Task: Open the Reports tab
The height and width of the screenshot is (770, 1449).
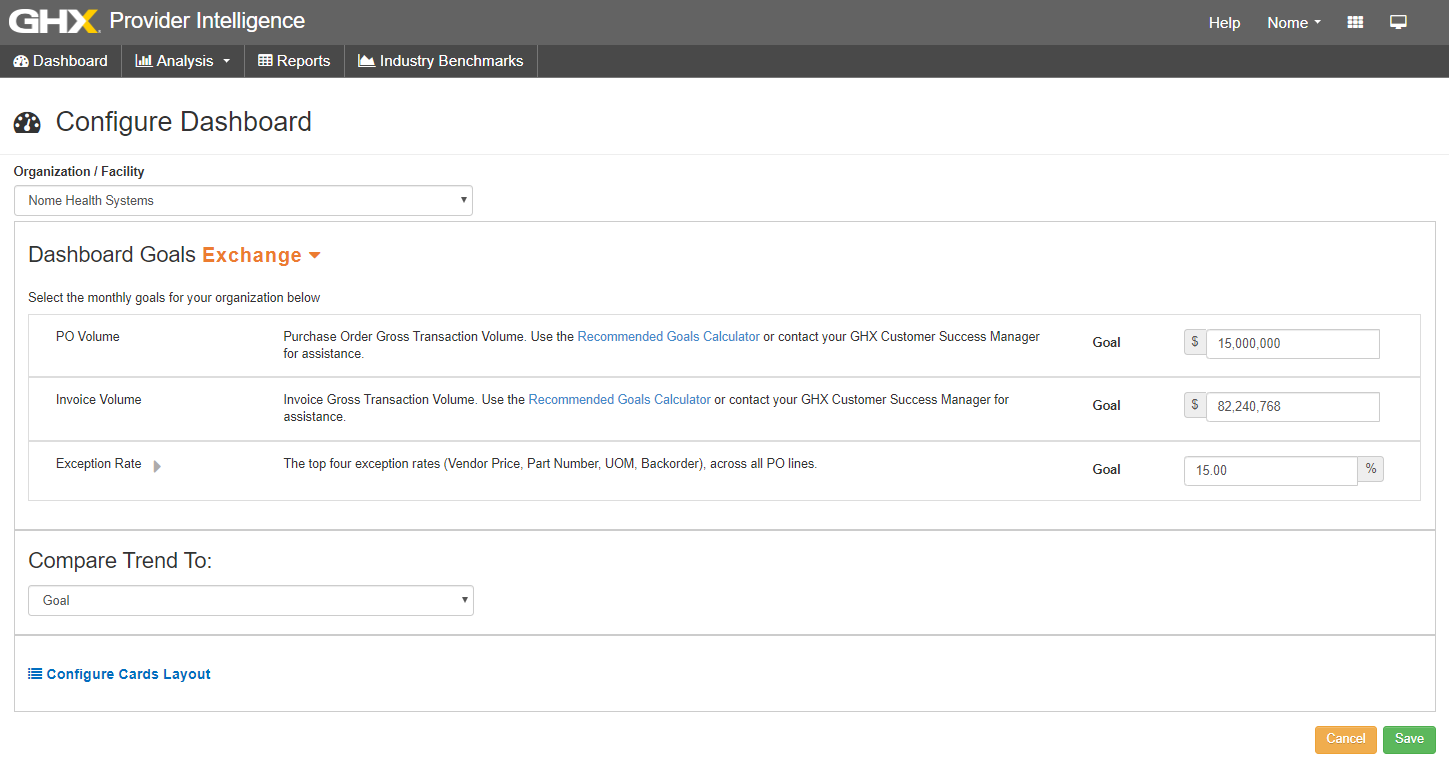Action: point(294,61)
